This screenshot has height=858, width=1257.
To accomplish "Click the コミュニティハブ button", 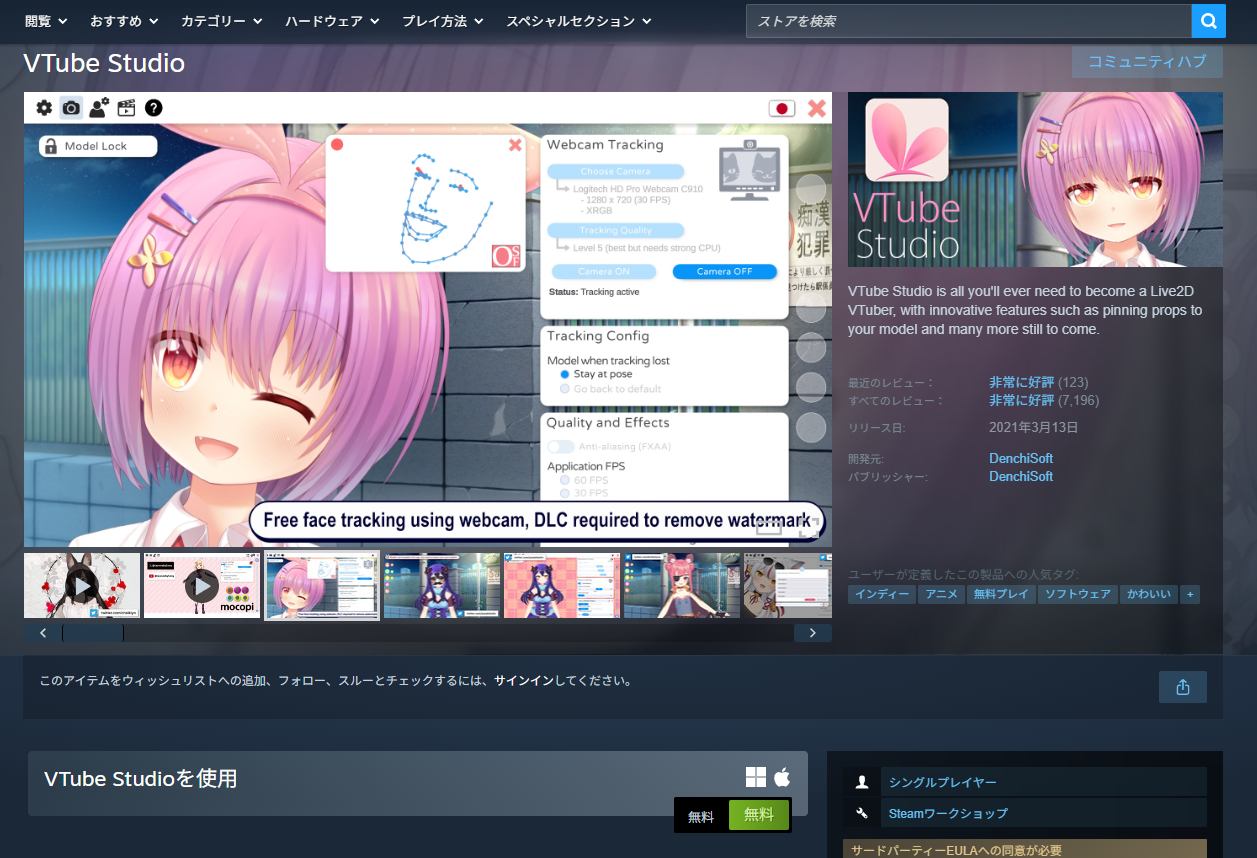I will coord(1147,61).
